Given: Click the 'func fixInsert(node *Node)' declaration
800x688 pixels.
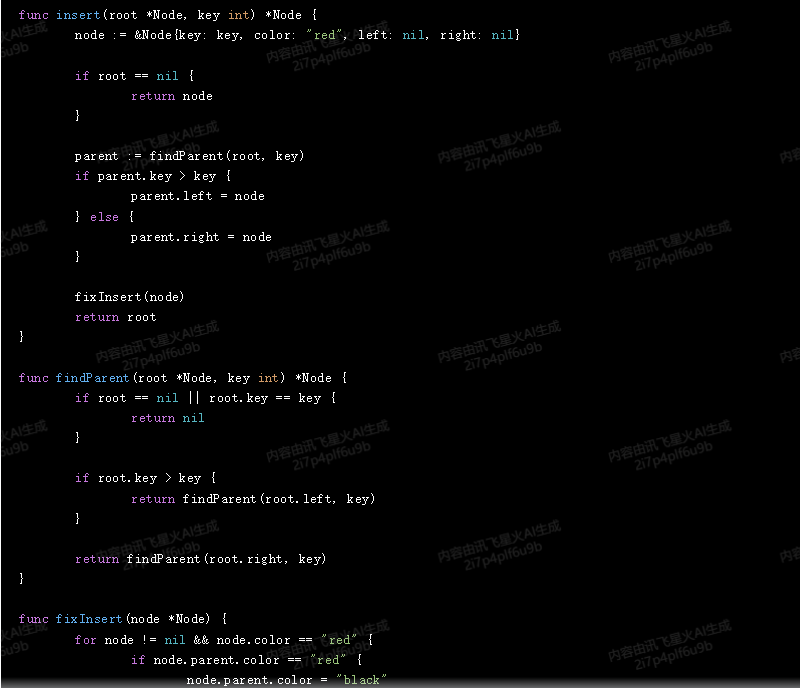Looking at the screenshot, I should [x=123, y=619].
